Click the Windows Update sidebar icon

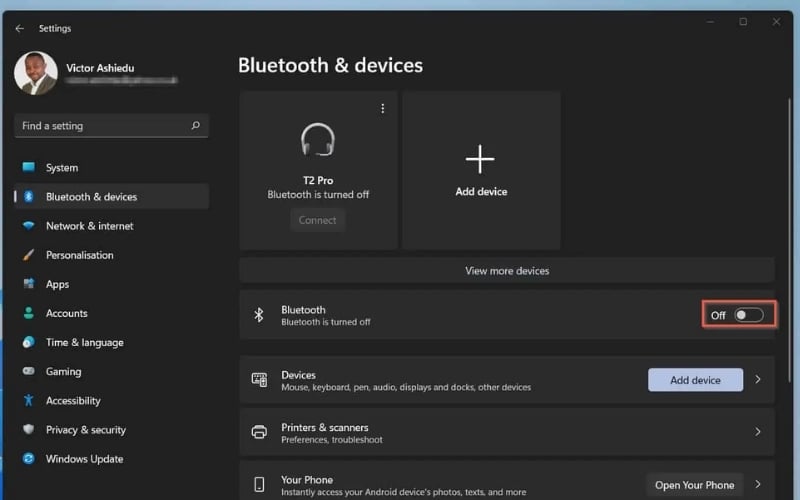pos(28,459)
